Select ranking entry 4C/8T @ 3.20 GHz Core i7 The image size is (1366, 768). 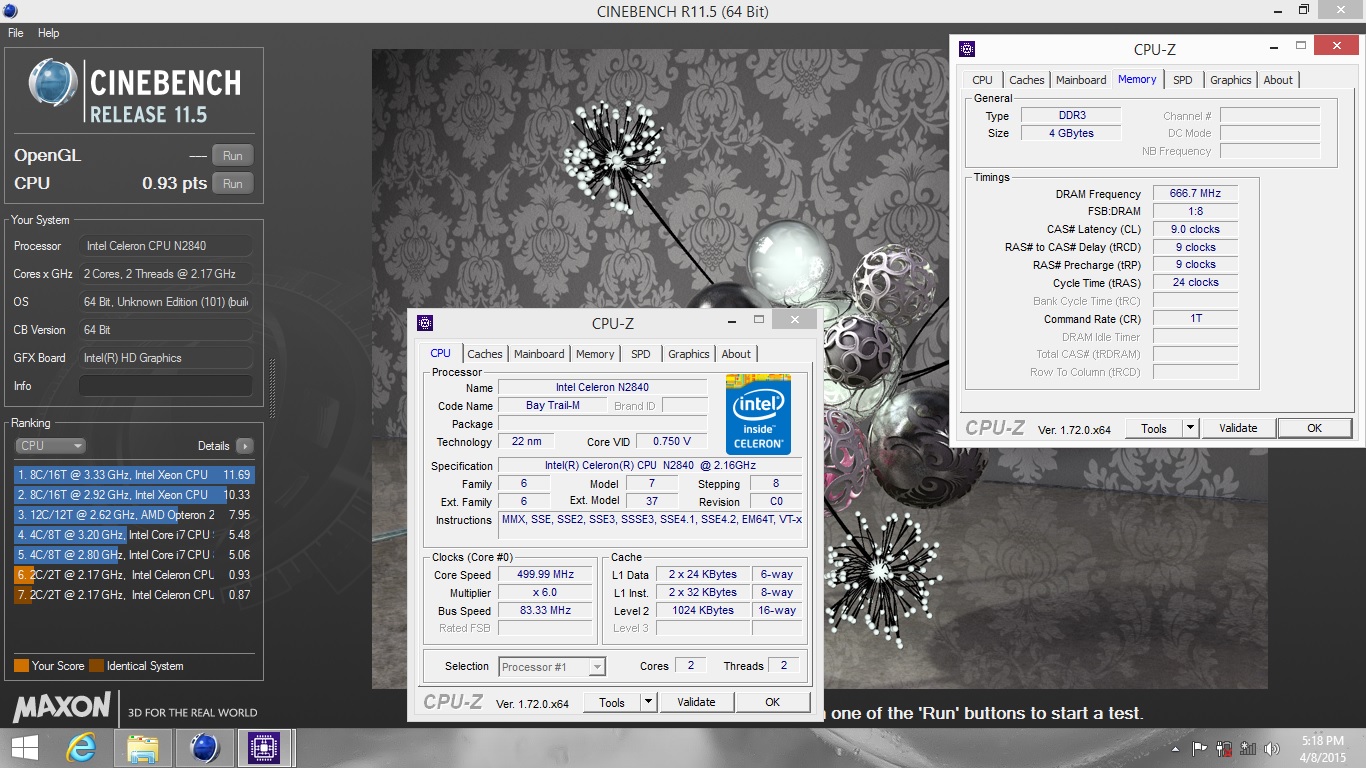click(x=134, y=535)
